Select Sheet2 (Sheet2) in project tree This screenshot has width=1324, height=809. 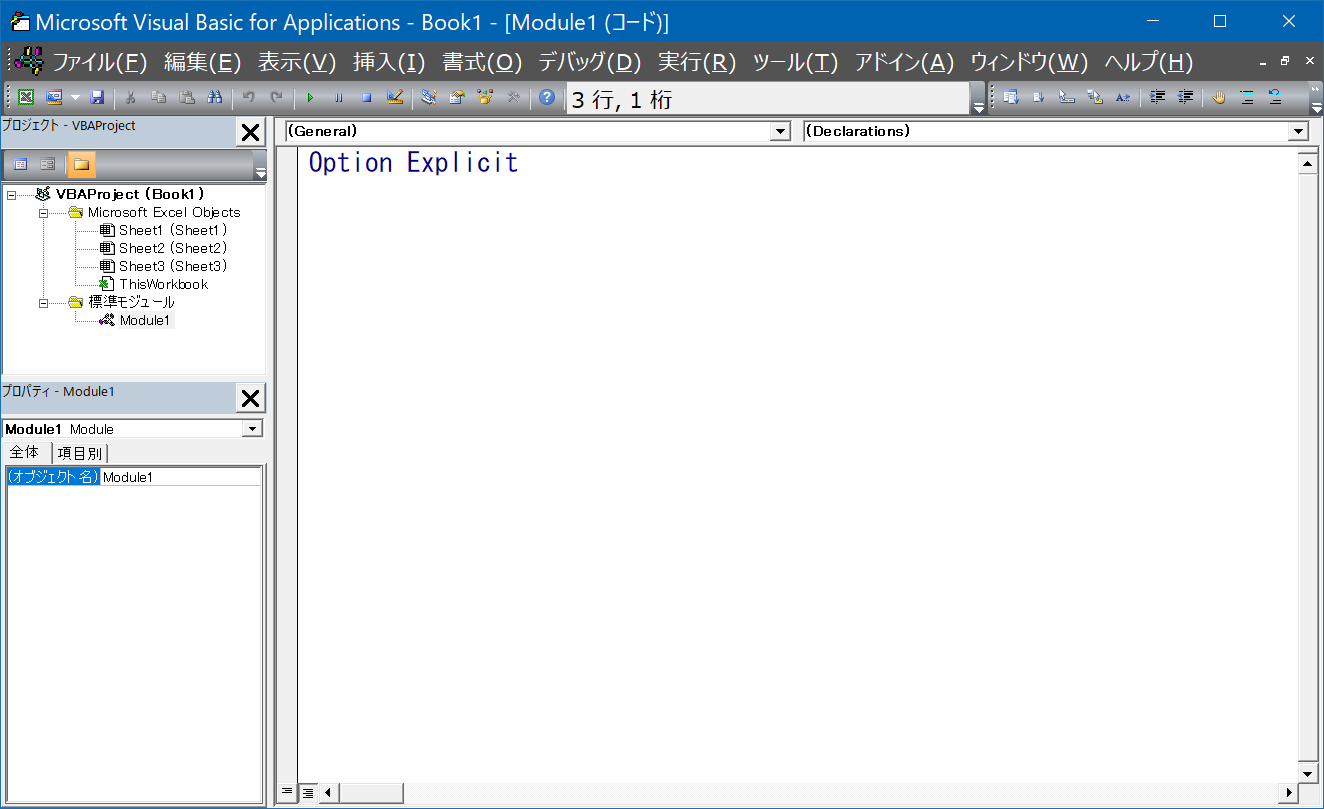click(172, 248)
